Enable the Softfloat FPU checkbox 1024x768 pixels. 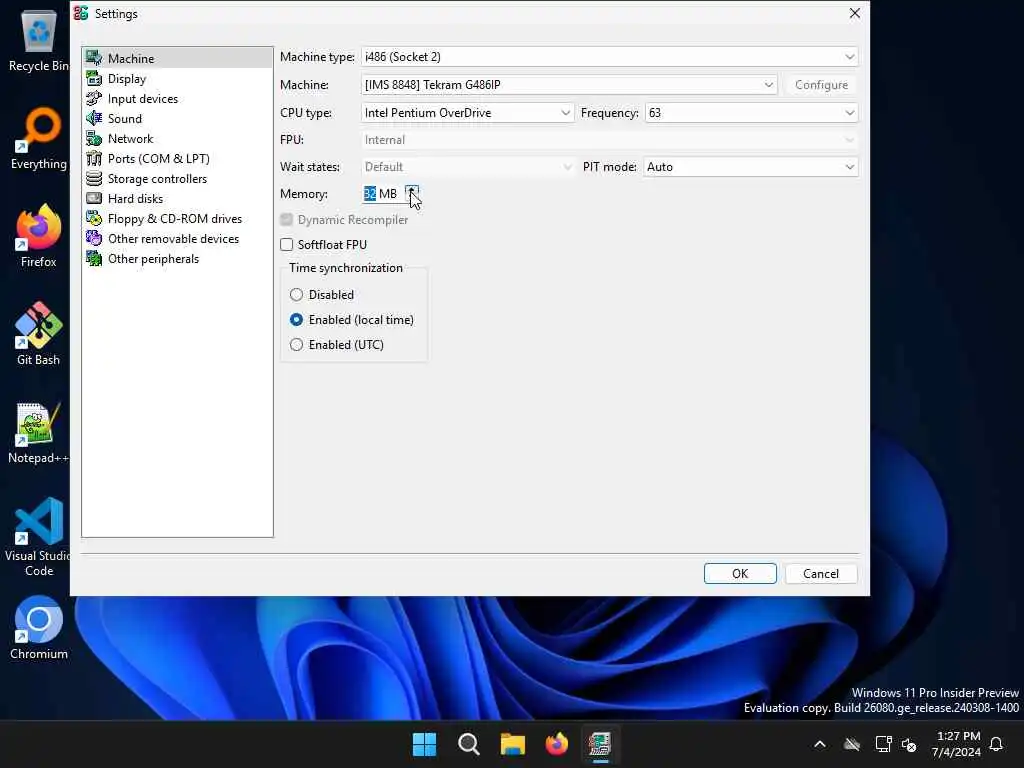[287, 244]
